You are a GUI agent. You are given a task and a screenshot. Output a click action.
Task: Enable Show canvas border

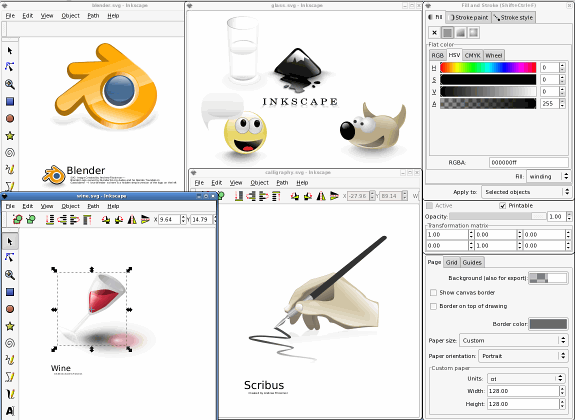click(x=433, y=292)
